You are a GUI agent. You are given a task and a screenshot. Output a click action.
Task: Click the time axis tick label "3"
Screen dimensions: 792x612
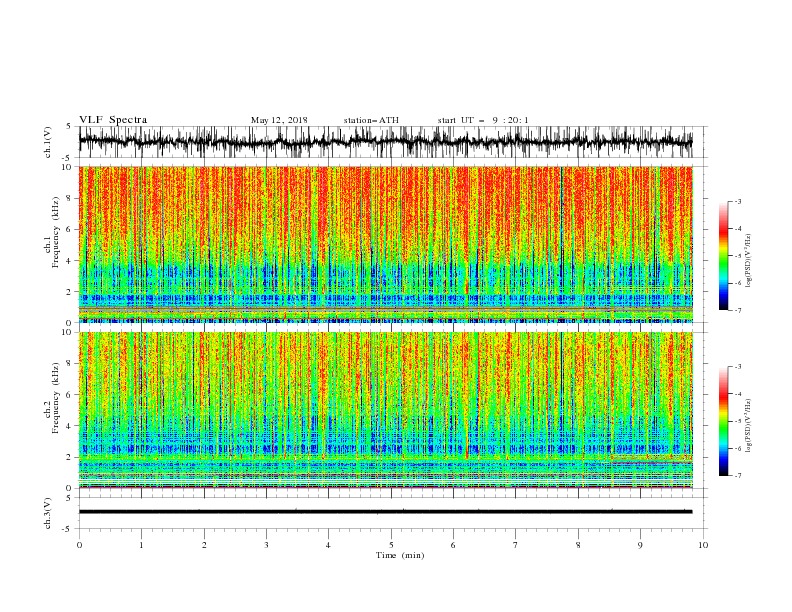[x=266, y=545]
